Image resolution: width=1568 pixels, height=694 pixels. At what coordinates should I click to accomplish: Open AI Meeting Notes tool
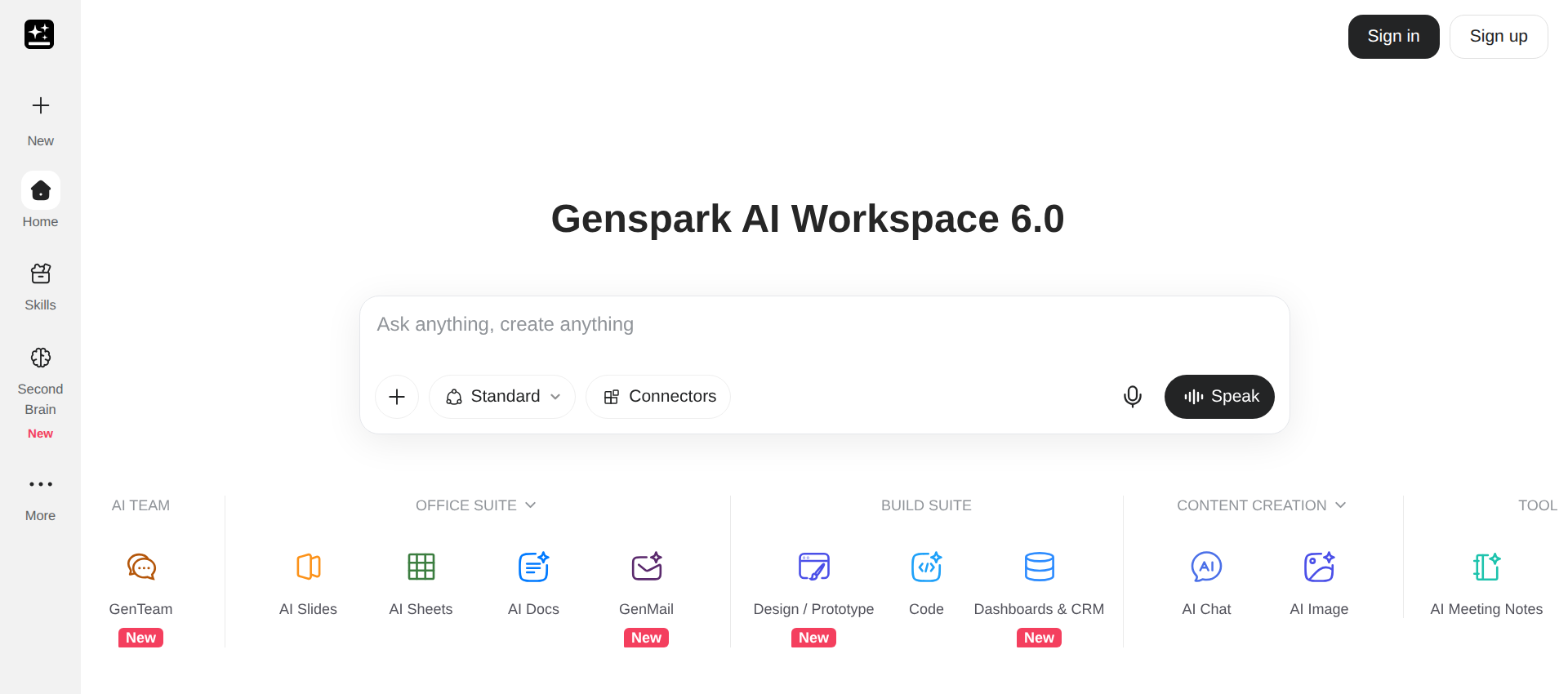coord(1486,584)
